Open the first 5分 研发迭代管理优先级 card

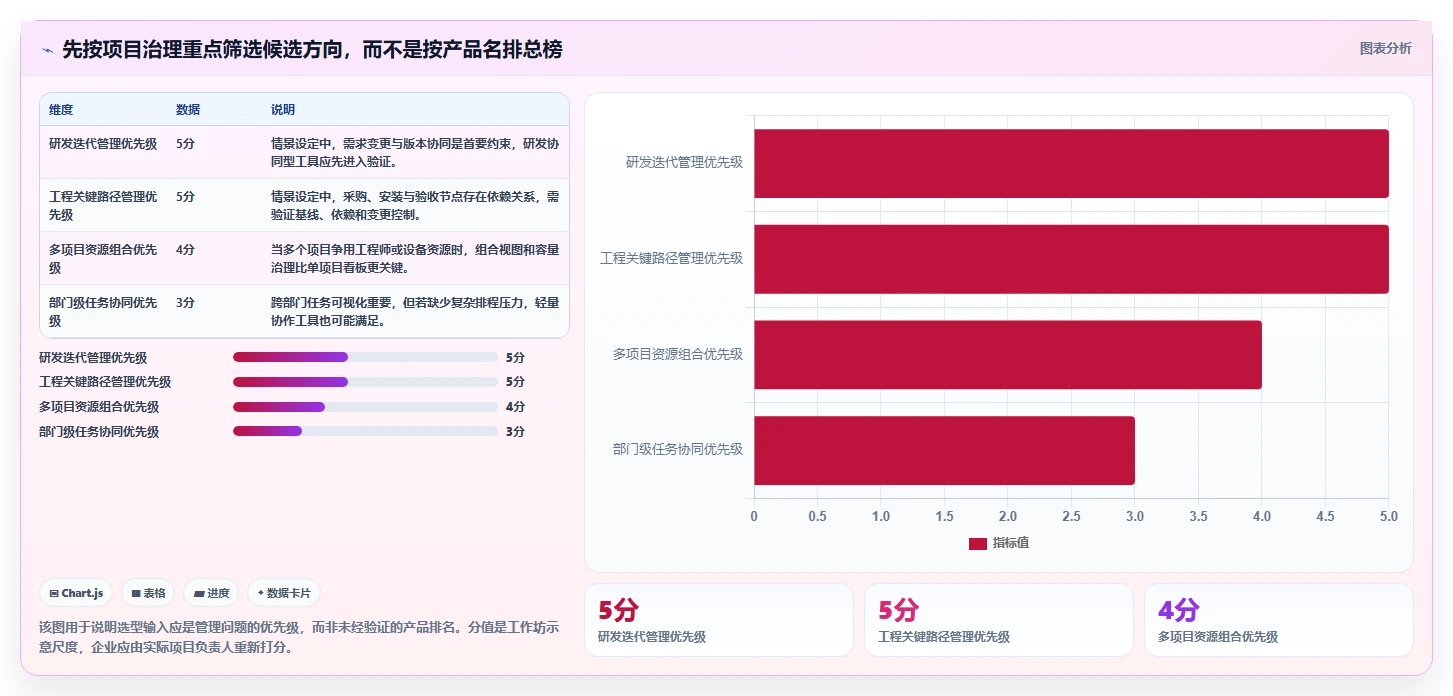pyautogui.click(x=718, y=620)
